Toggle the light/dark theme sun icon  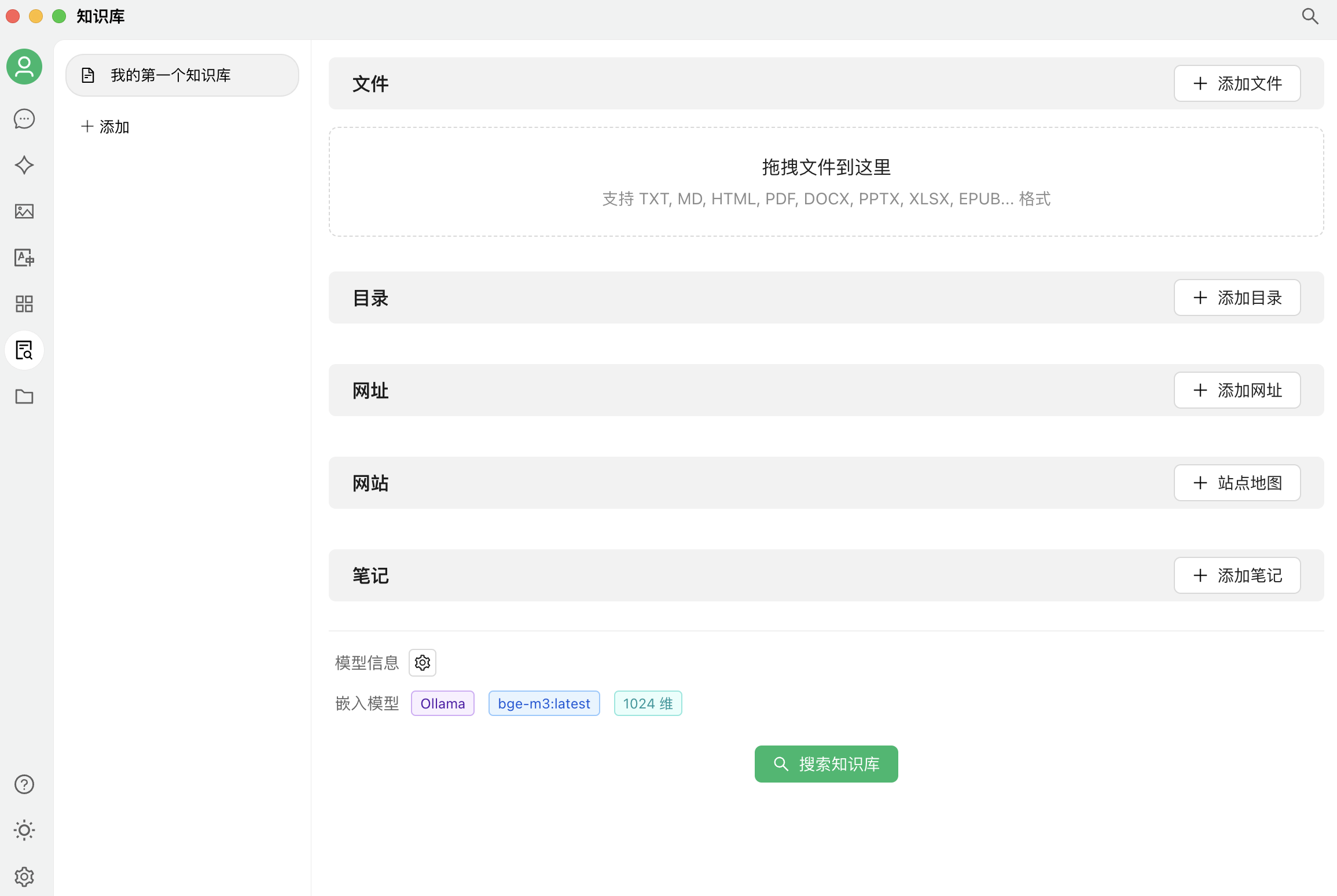pos(24,831)
